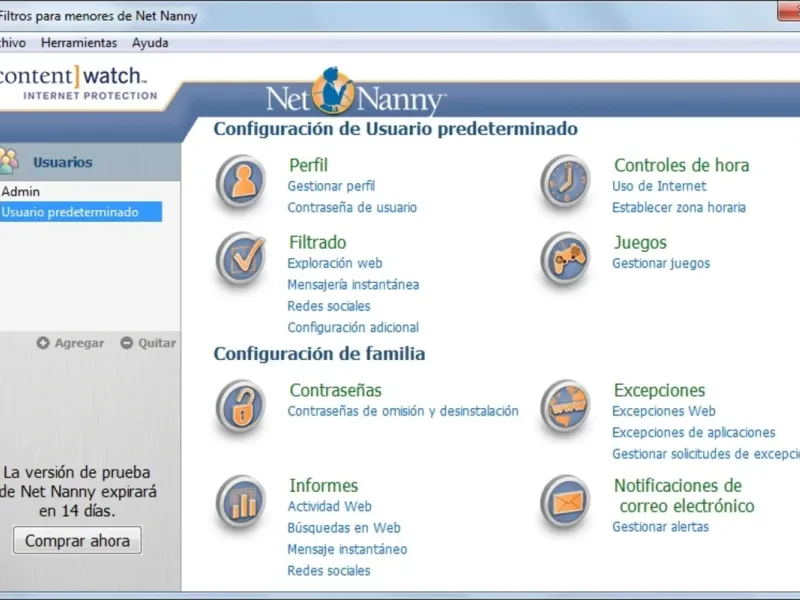800x600 pixels.
Task: Click the Informes bar chart icon
Action: [x=241, y=502]
